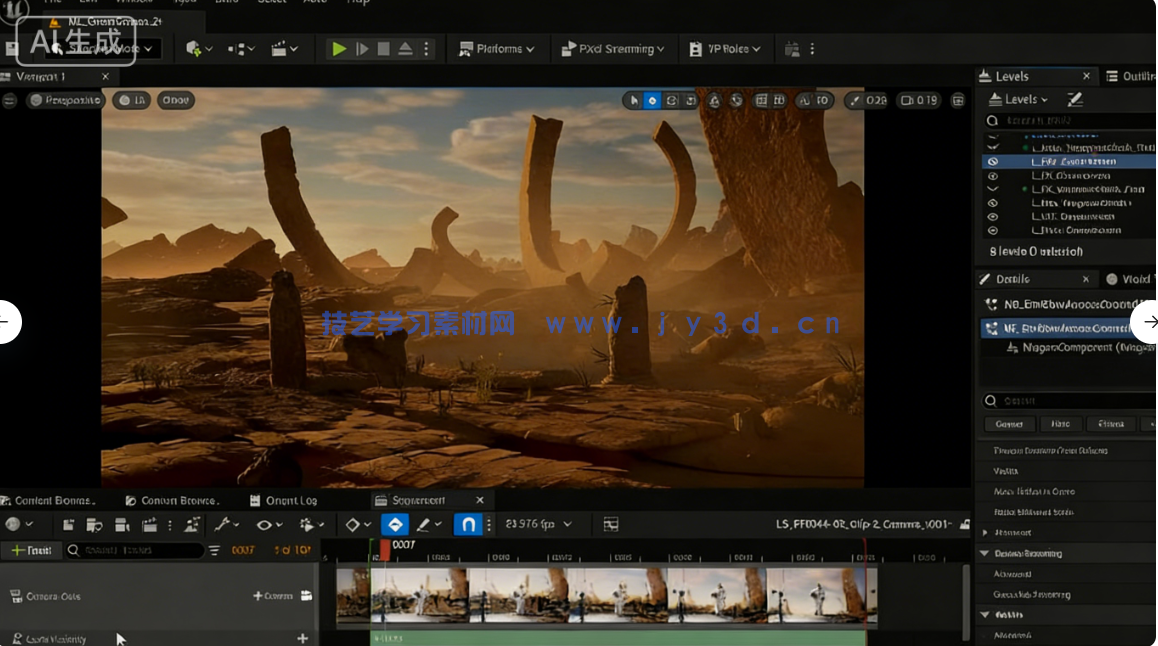Click the pencil icon beside Levels dropdown
This screenshot has height=646, width=1158.
click(x=1075, y=99)
